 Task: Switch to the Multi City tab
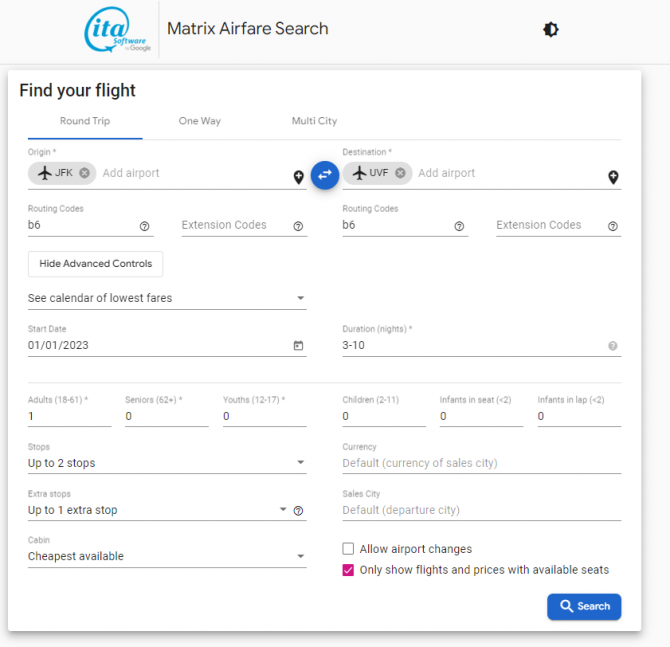[x=314, y=121]
